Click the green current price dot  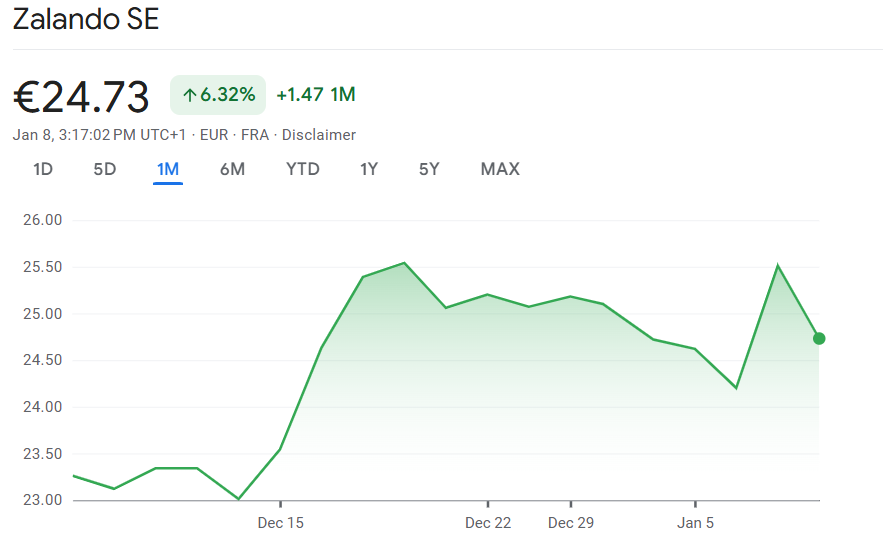[x=819, y=338]
